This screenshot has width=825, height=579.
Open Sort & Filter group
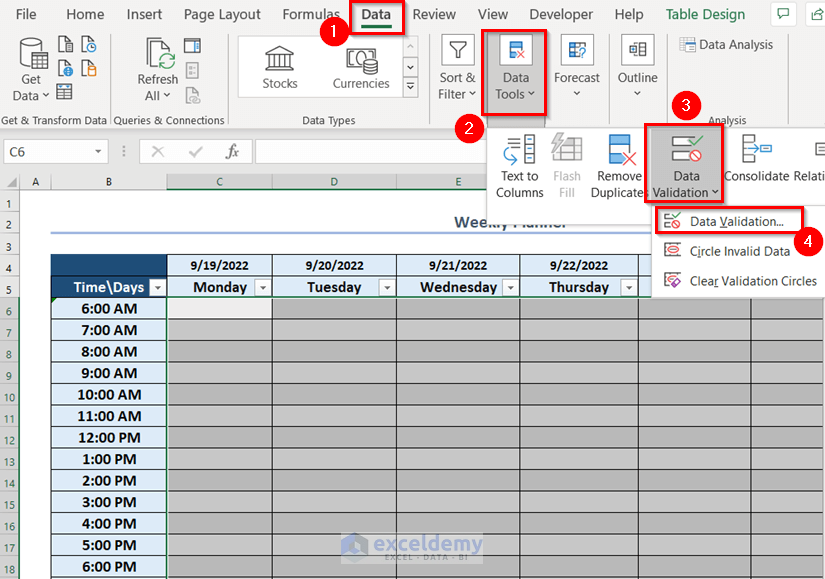pyautogui.click(x=457, y=68)
